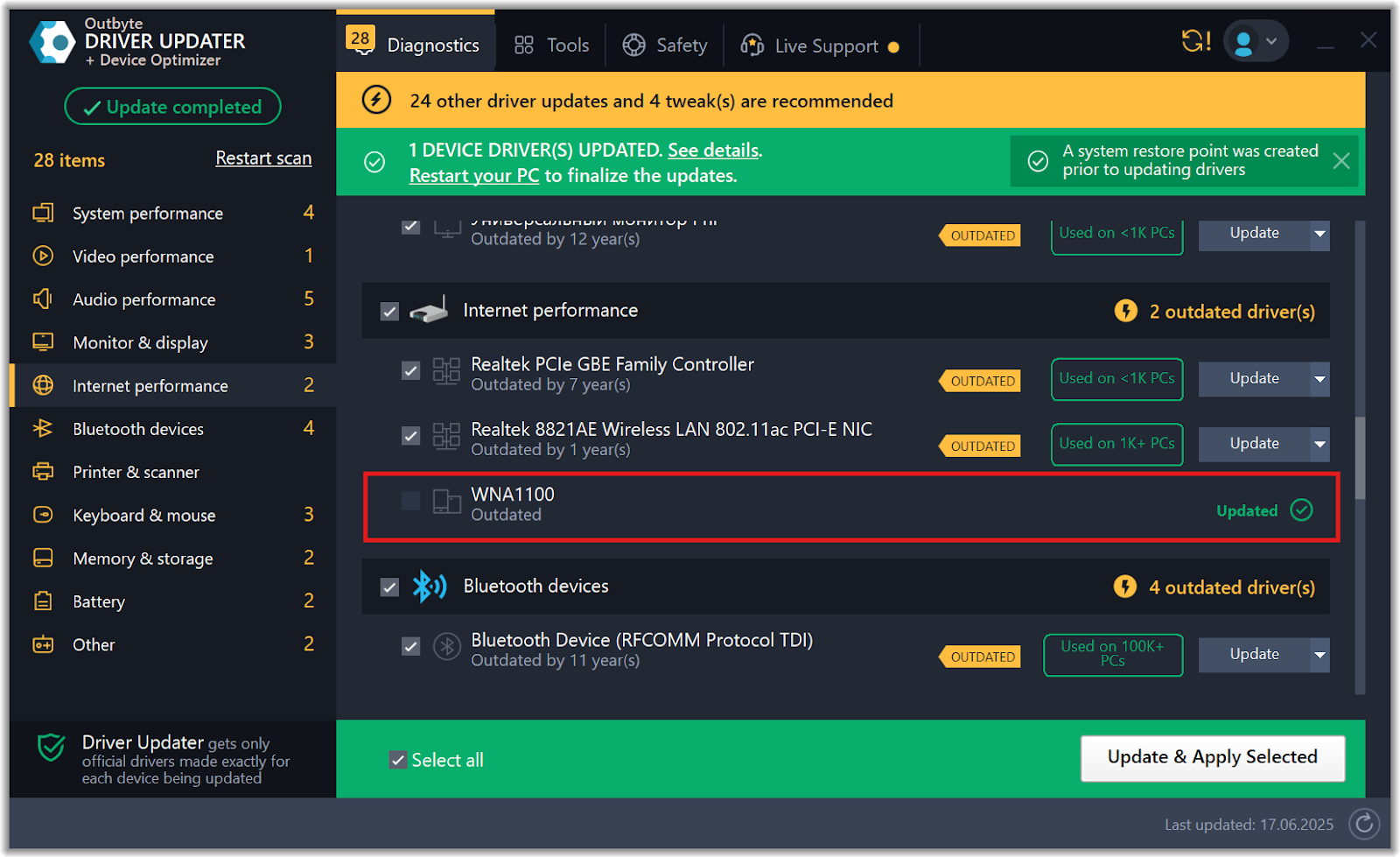
Task: Click the Update completed status pill
Action: coord(172,107)
